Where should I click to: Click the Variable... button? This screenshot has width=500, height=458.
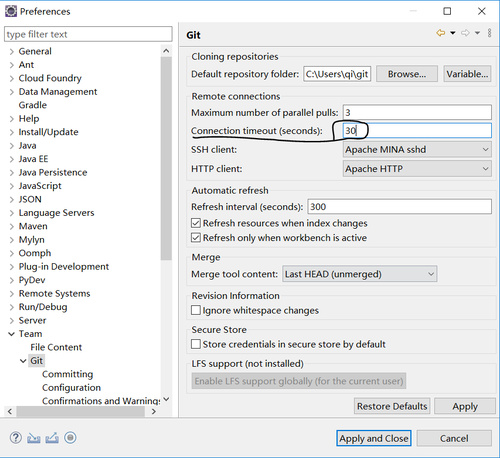click(467, 74)
